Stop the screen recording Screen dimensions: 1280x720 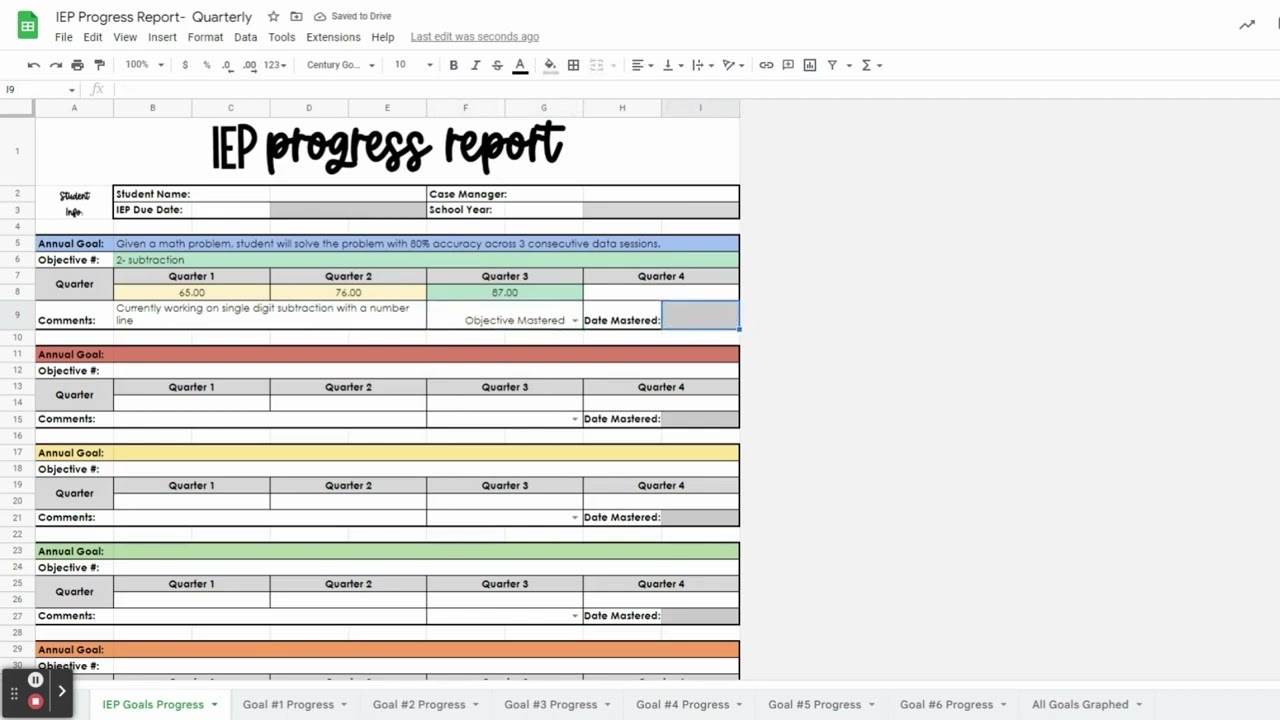pos(35,702)
